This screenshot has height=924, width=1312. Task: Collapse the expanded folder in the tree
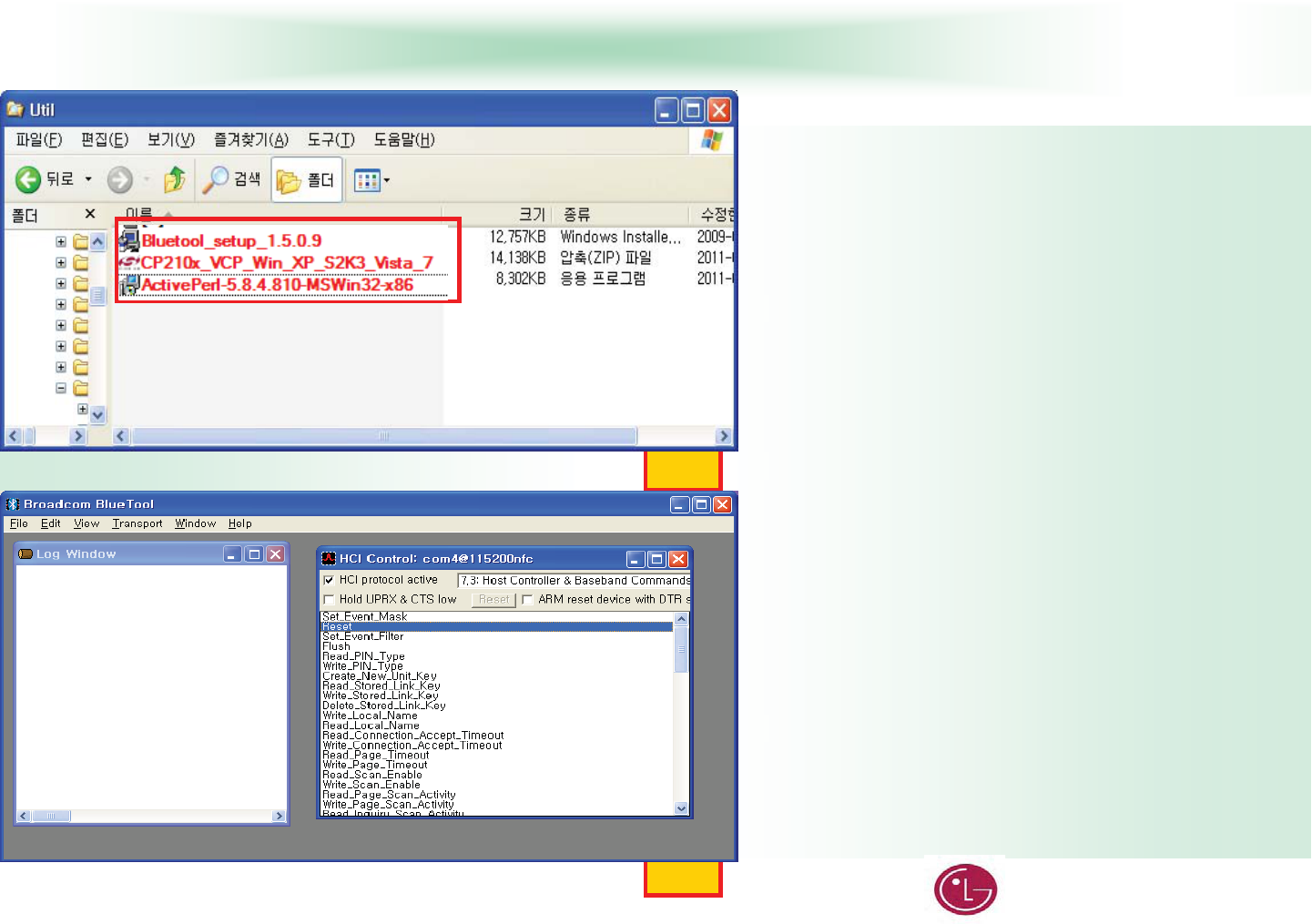point(61,388)
